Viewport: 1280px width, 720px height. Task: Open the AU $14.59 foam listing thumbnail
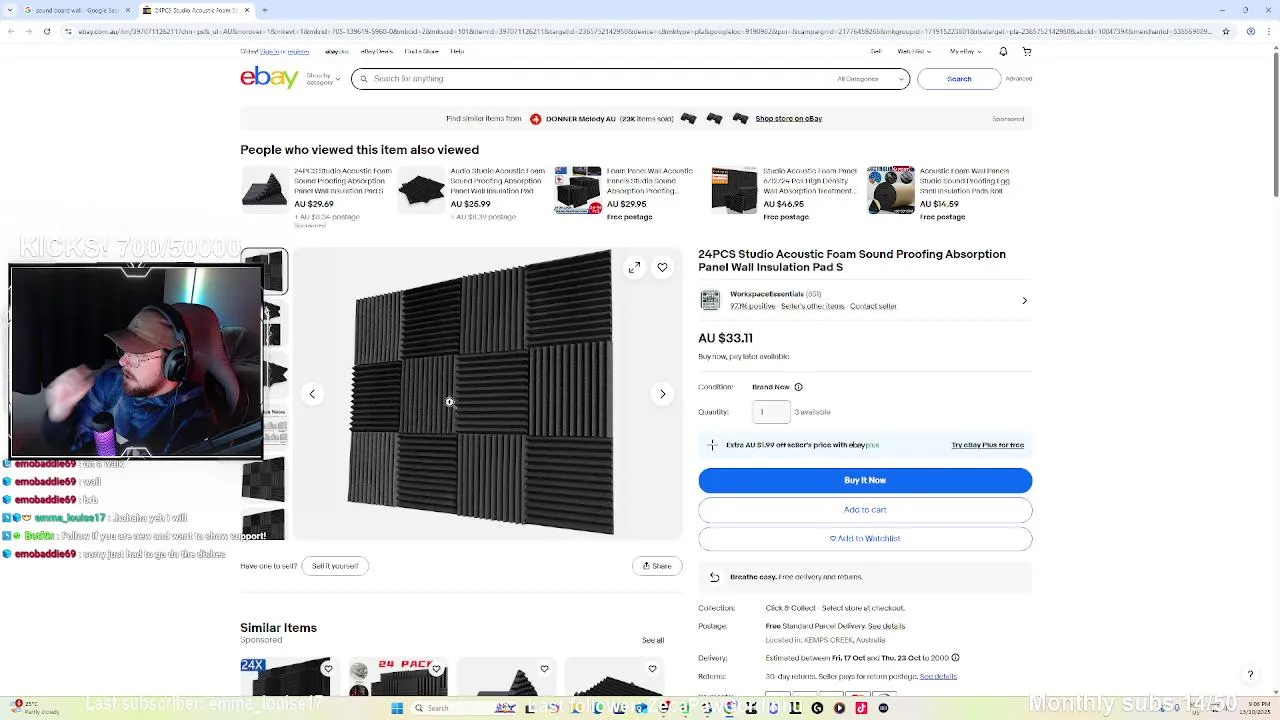(891, 190)
